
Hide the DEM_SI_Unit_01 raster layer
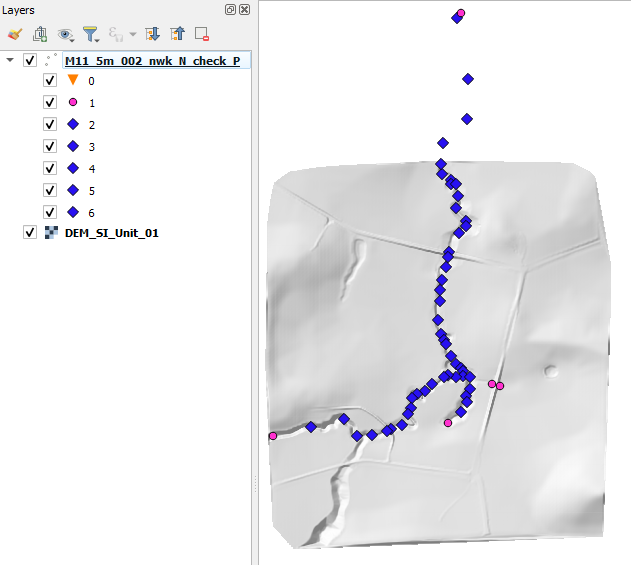29,233
